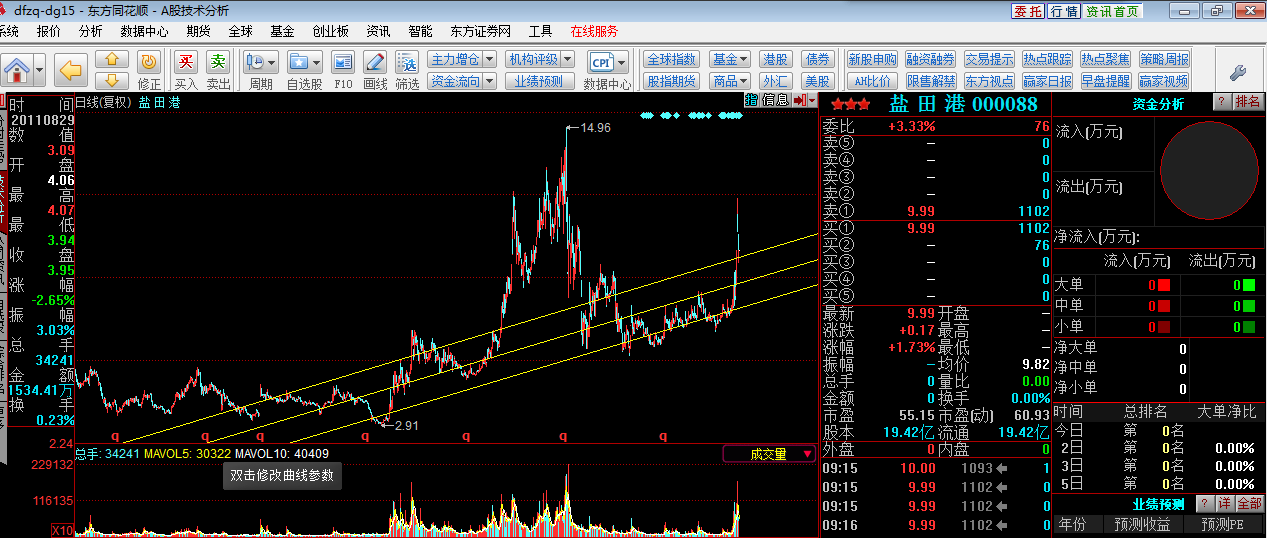Expand the 主力增仓 dropdown arrow

point(489,60)
